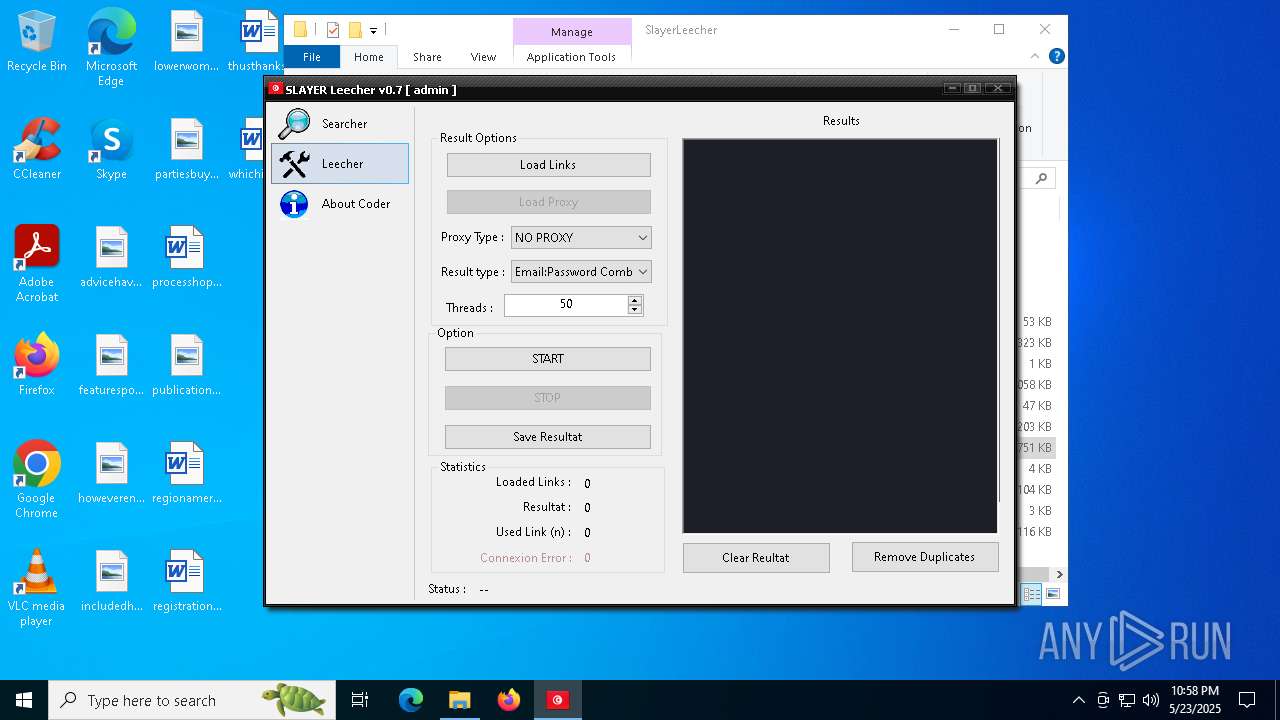Open File Explorer from taskbar
Viewport: 1280px width, 720px height.
[459, 700]
